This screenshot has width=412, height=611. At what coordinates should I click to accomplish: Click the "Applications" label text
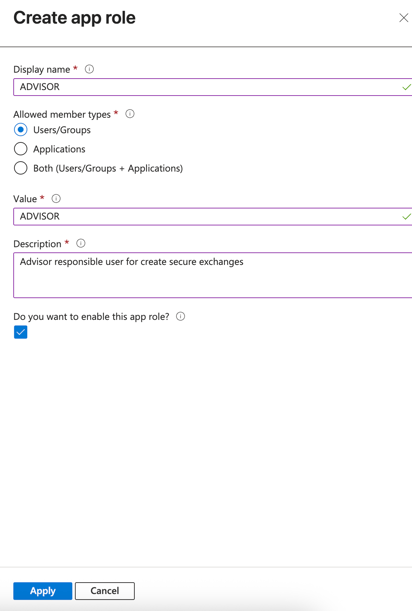coord(59,149)
